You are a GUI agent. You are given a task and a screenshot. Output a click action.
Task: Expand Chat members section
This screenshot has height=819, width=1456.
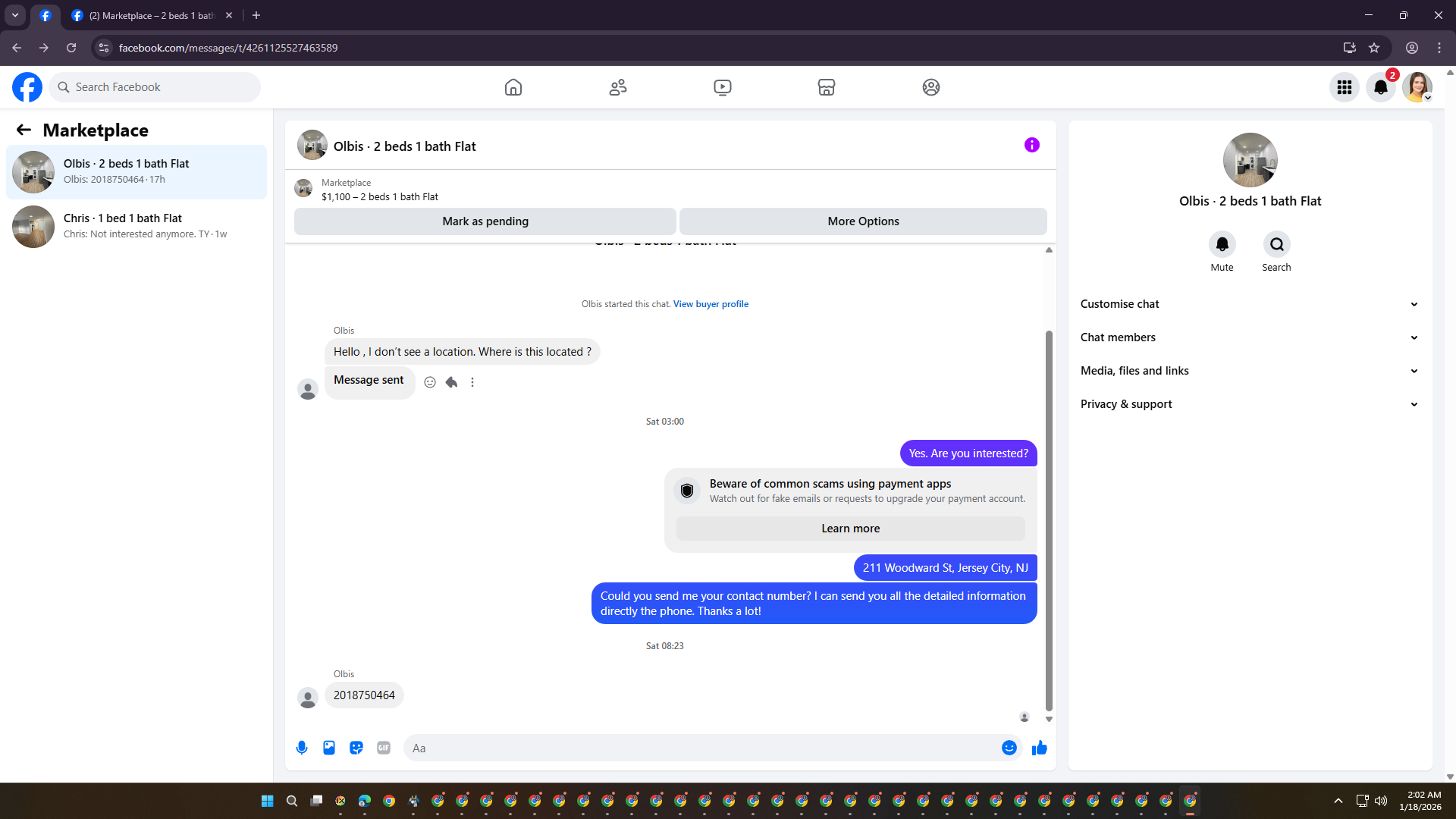tap(1249, 337)
